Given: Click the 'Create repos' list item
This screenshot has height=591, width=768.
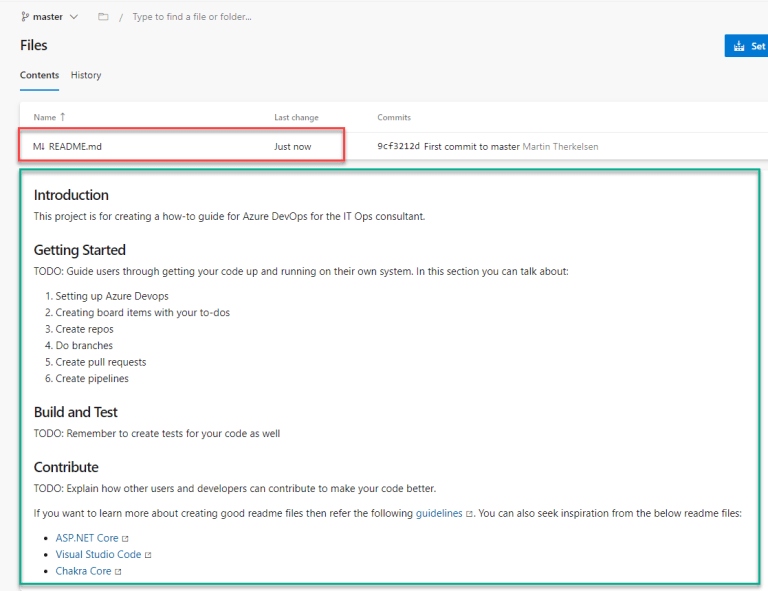Looking at the screenshot, I should 84,329.
